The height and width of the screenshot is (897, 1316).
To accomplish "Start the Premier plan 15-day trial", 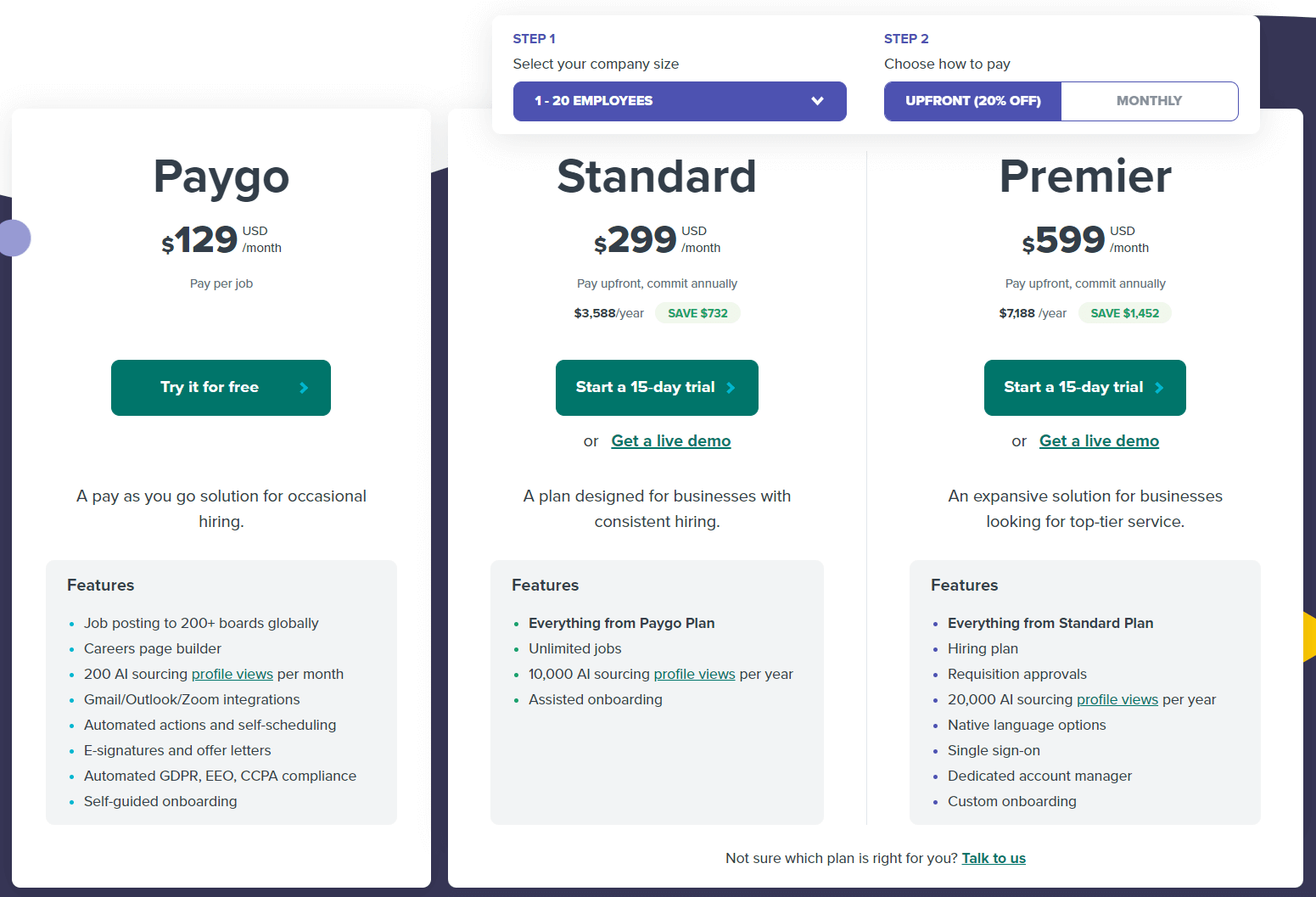I will point(1074,388).
